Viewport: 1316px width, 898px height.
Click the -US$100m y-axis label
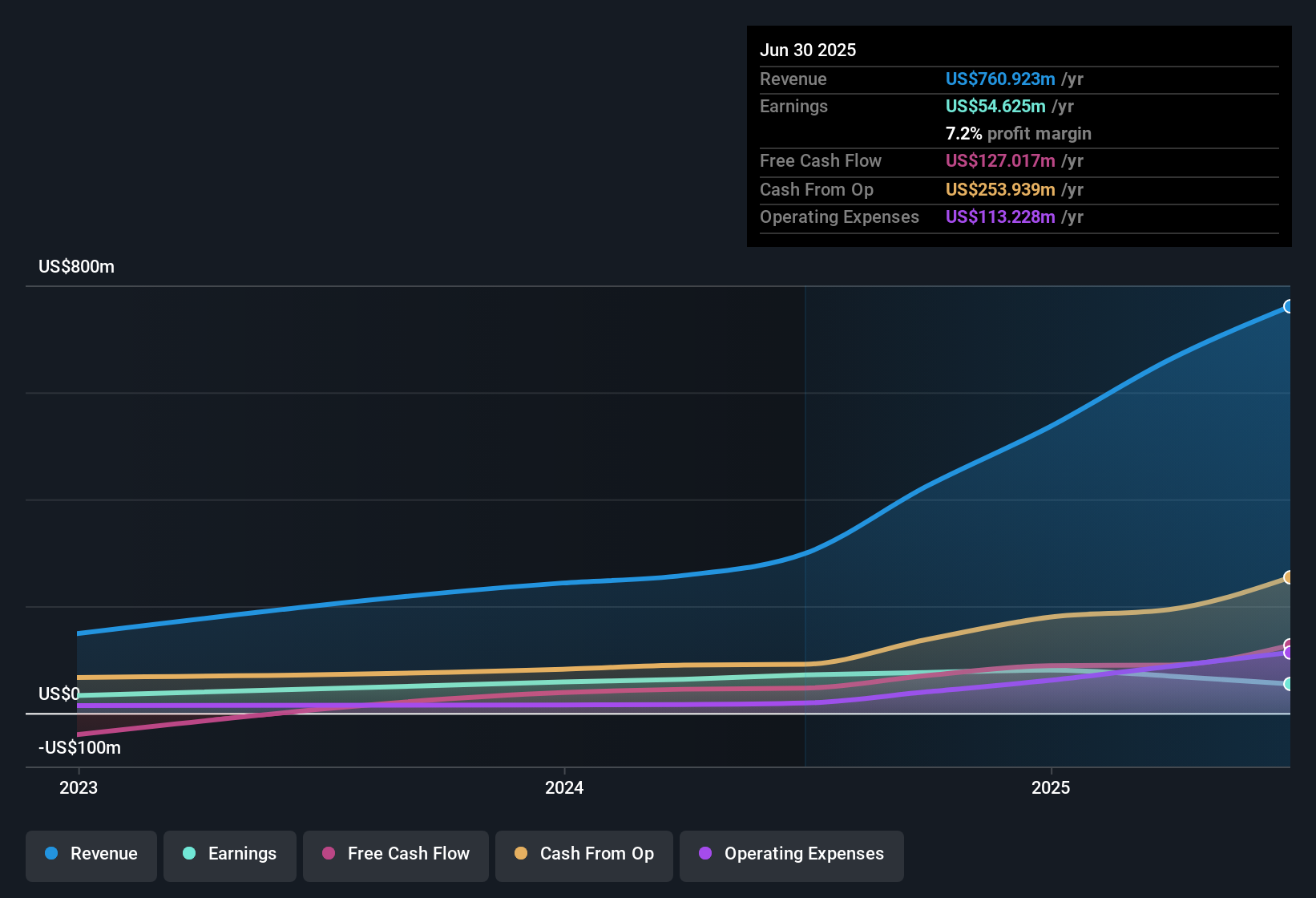pos(79,747)
